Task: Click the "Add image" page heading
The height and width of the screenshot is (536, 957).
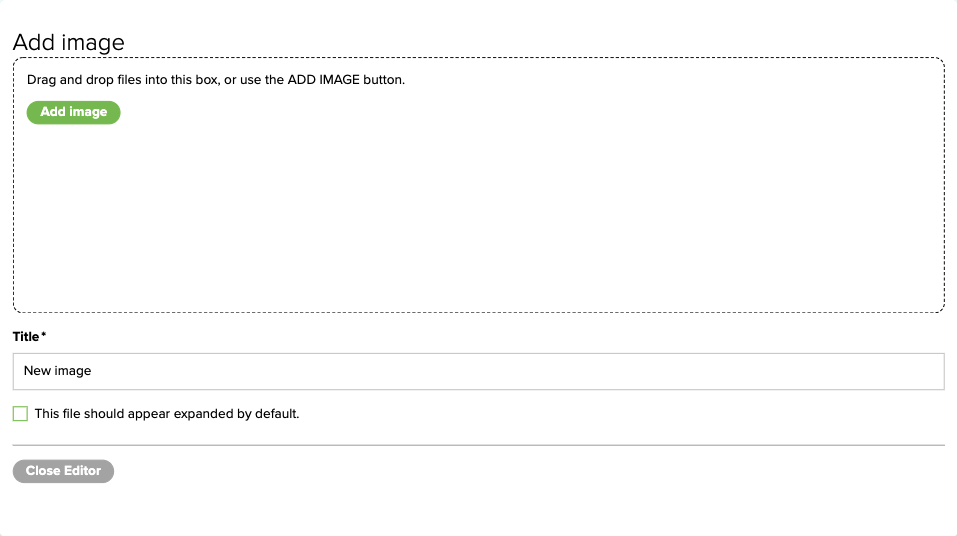Action: [69, 43]
